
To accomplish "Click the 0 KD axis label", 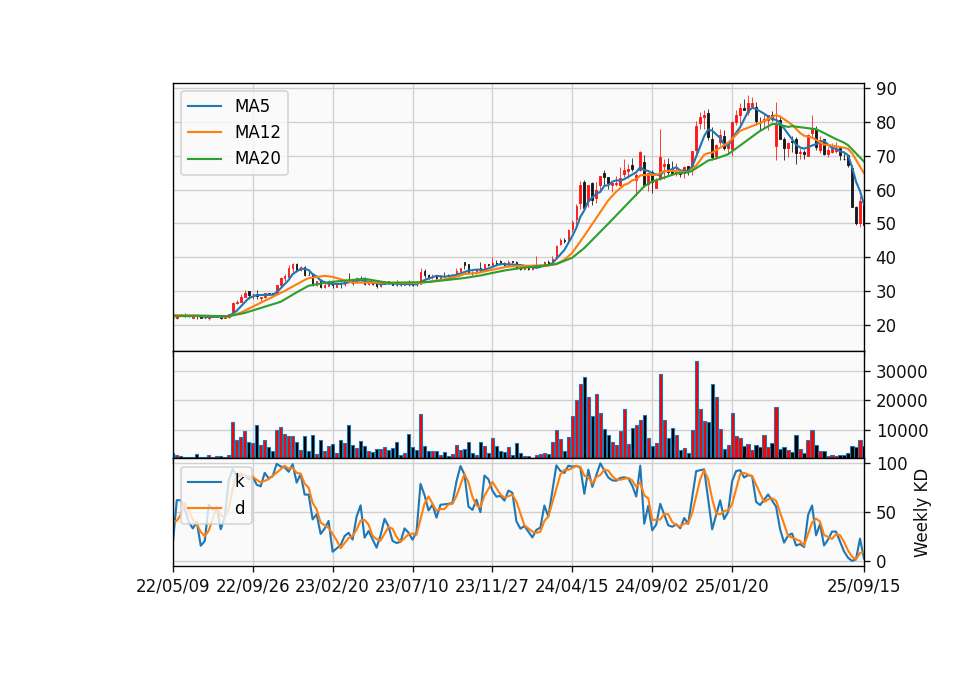I will [x=881, y=561].
